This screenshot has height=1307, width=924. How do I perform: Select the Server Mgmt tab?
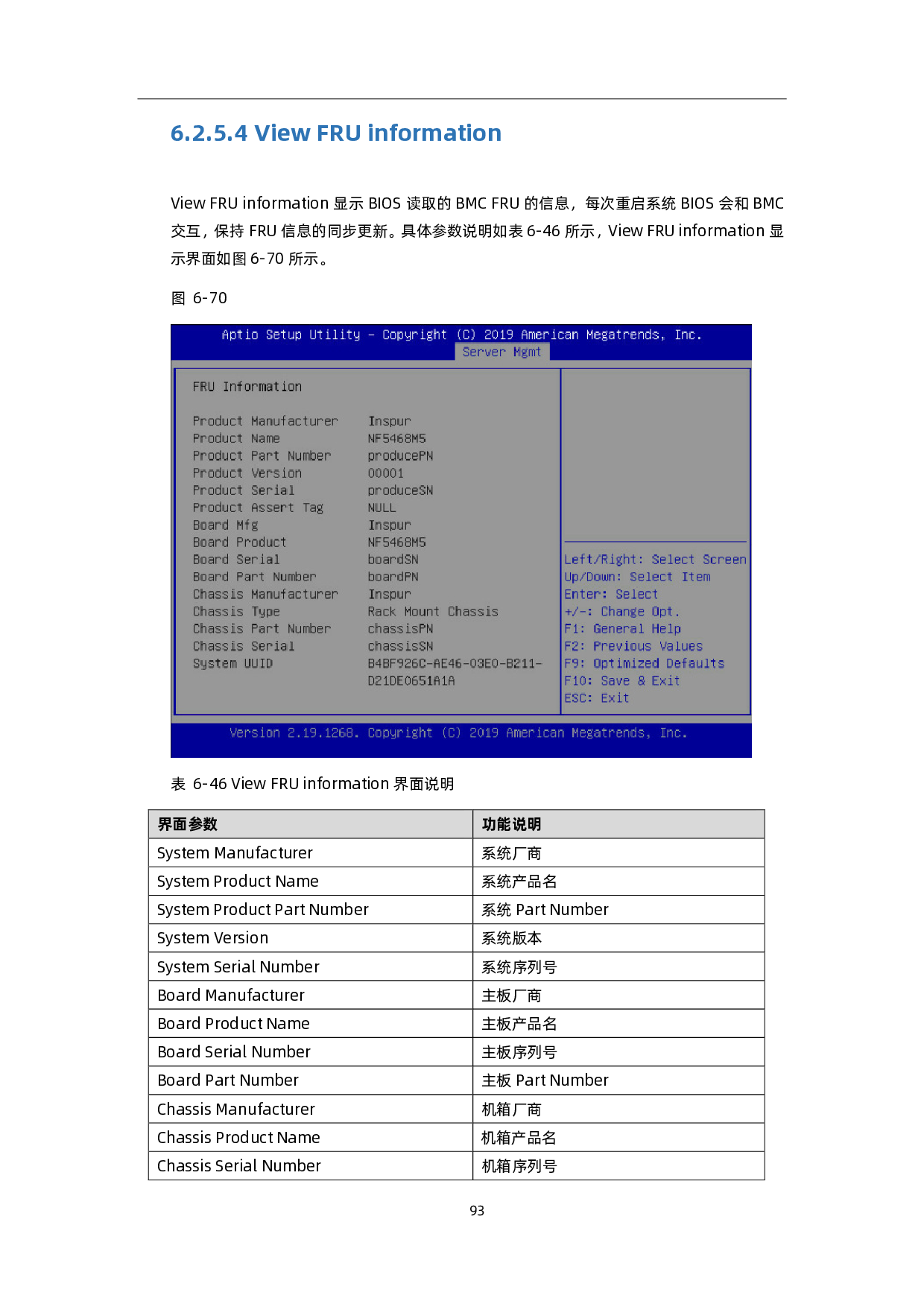point(501,352)
